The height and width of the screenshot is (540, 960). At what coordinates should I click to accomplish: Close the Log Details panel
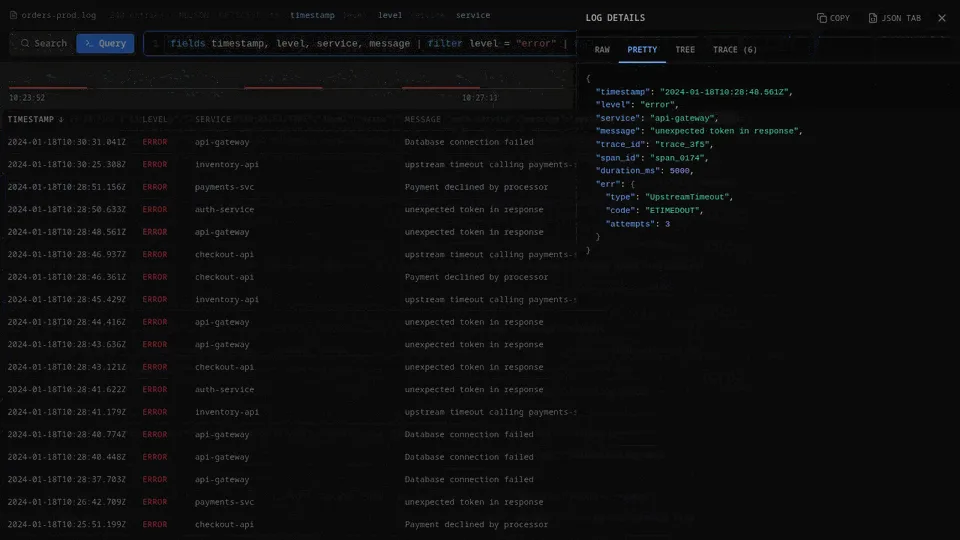coord(942,18)
